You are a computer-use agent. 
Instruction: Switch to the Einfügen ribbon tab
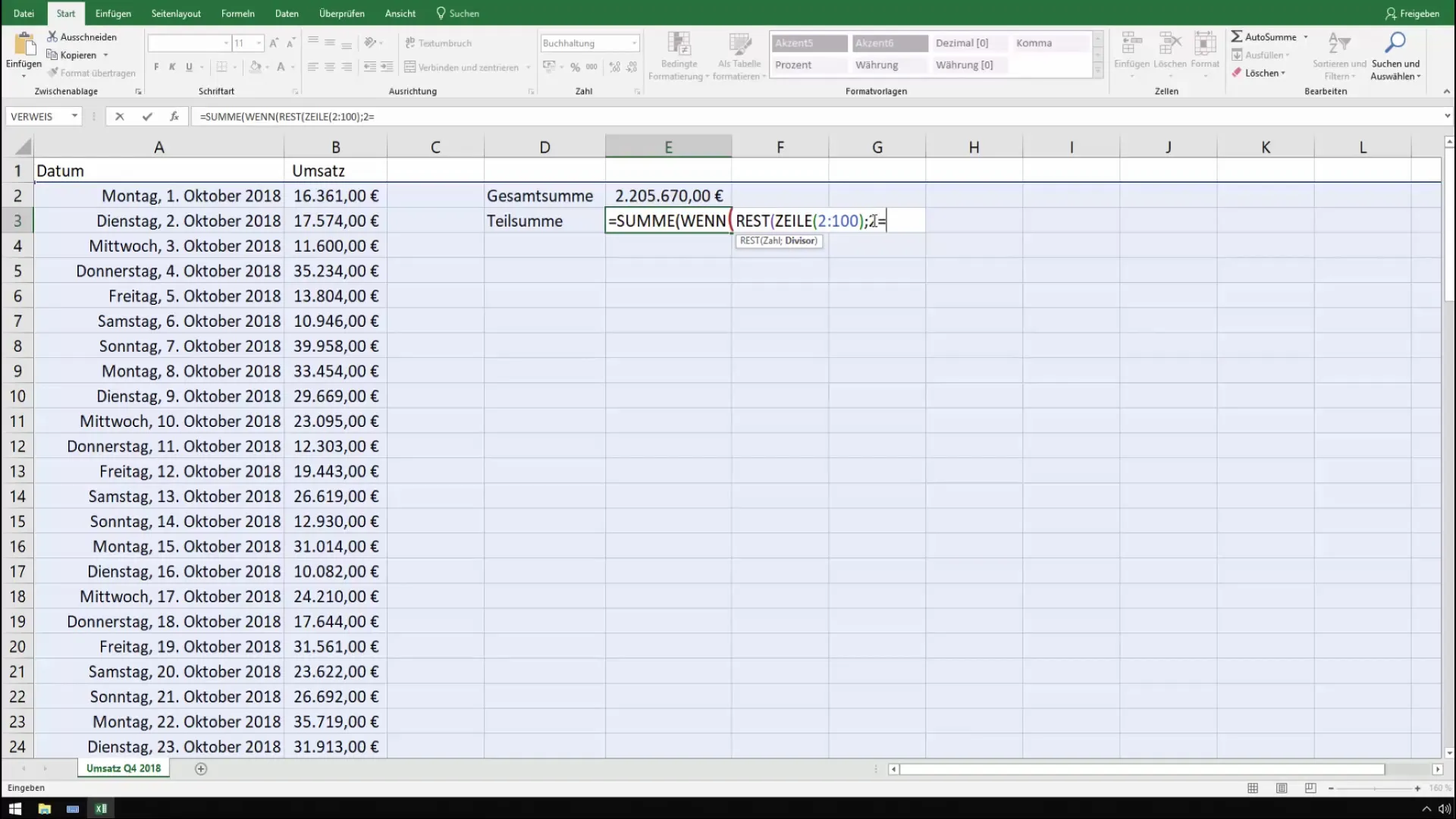[113, 13]
